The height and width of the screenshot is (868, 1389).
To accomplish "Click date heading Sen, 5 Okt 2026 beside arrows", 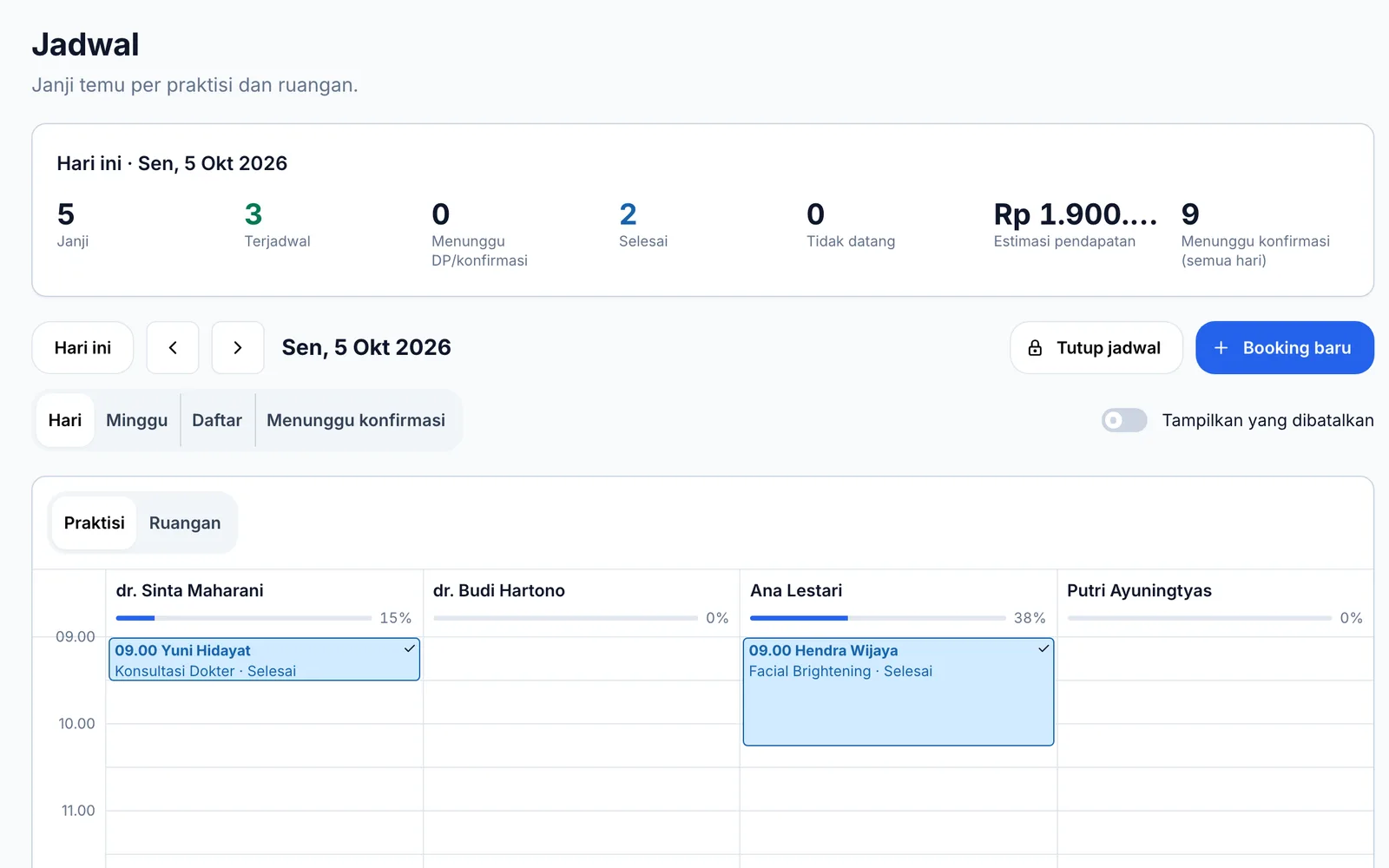I will point(366,348).
